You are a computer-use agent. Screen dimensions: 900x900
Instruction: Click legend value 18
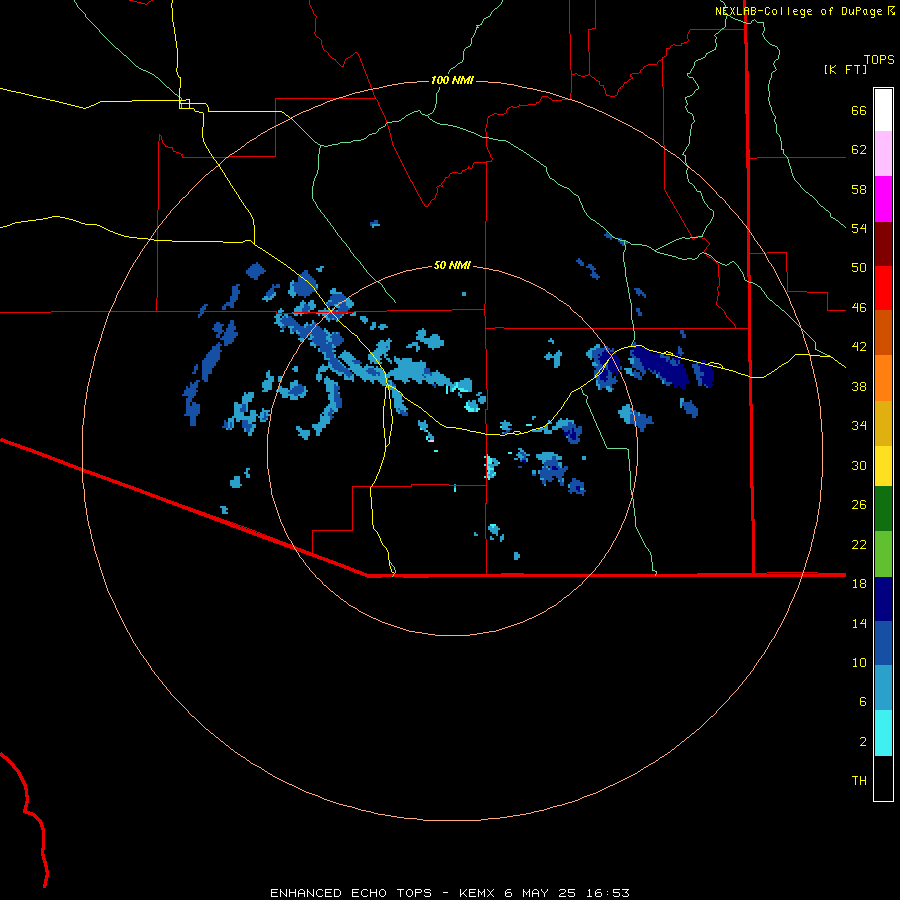[859, 584]
